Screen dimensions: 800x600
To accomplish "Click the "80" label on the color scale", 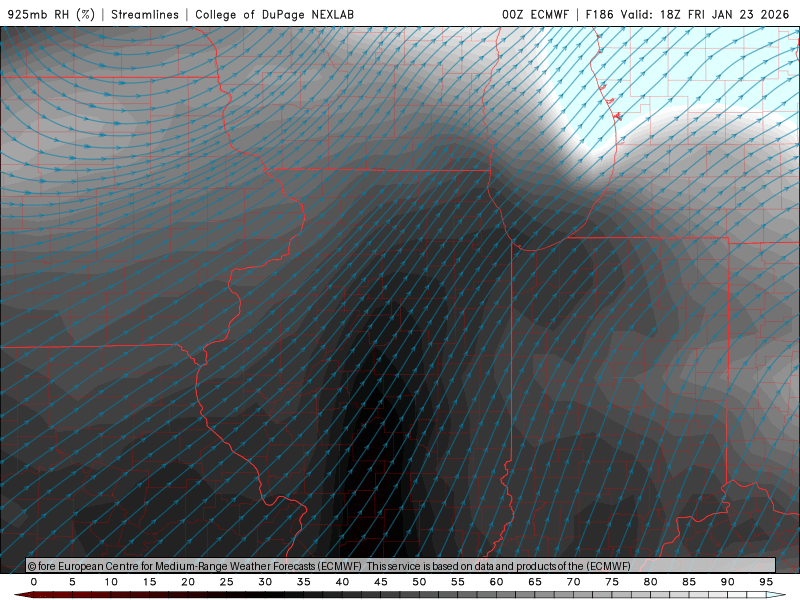I will (x=651, y=582).
